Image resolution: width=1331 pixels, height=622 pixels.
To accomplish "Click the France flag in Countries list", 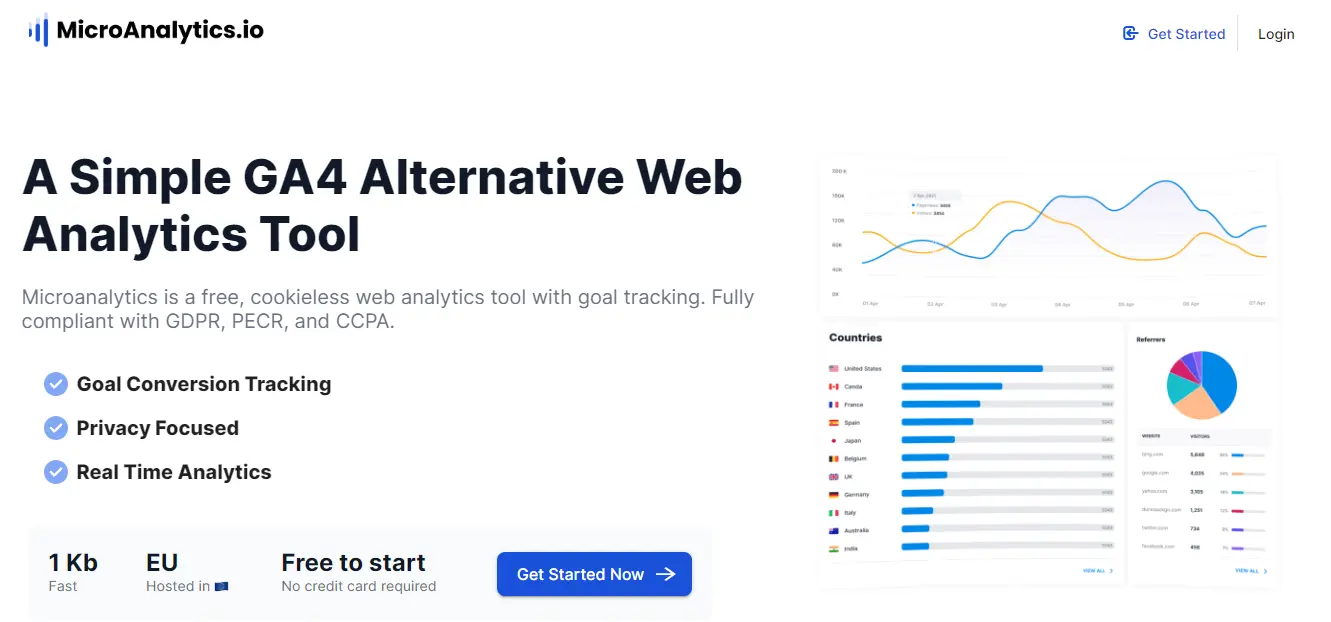I will coord(834,404).
